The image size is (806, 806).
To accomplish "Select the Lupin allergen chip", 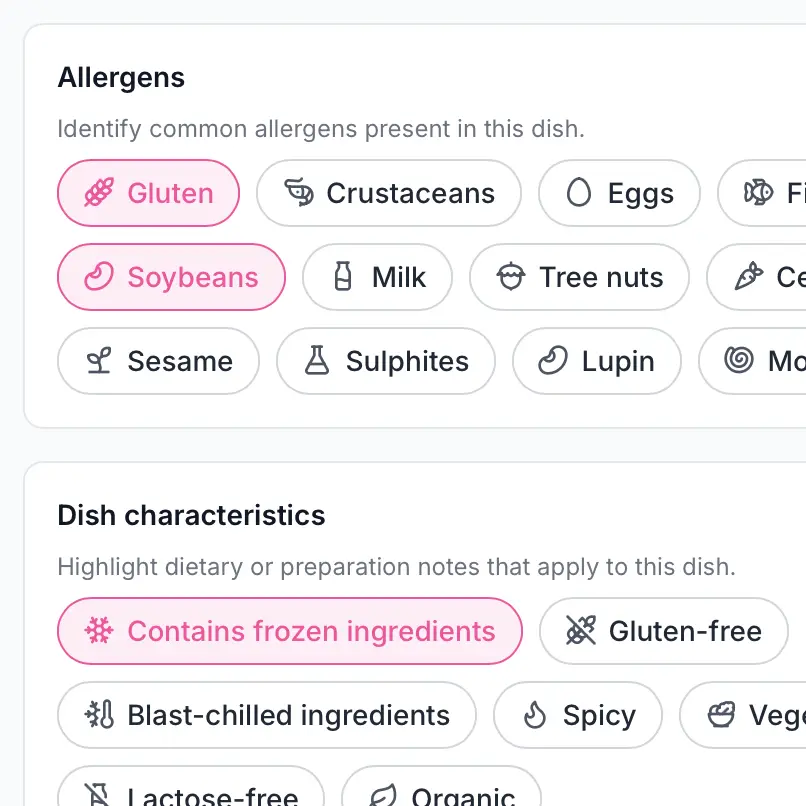I will click(596, 361).
